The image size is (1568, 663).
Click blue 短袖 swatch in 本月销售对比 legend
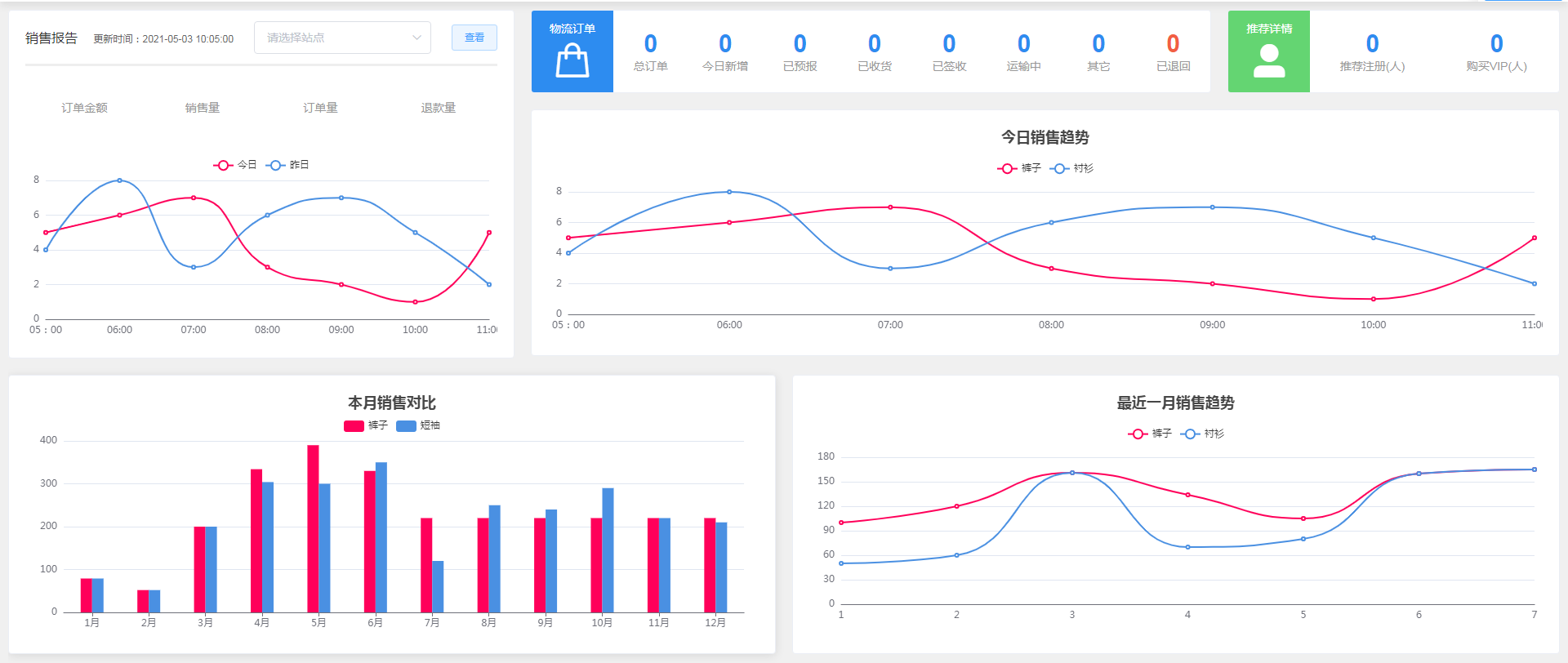(x=406, y=425)
